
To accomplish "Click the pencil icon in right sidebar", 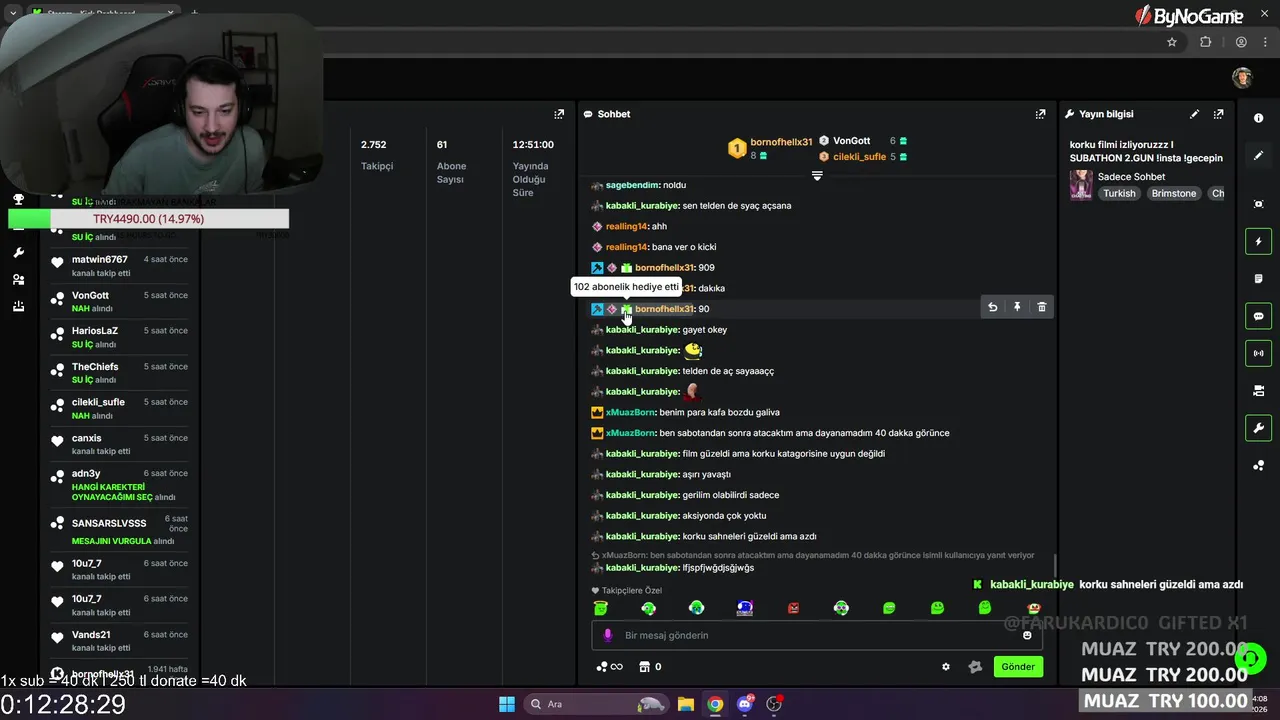I will [1258, 156].
